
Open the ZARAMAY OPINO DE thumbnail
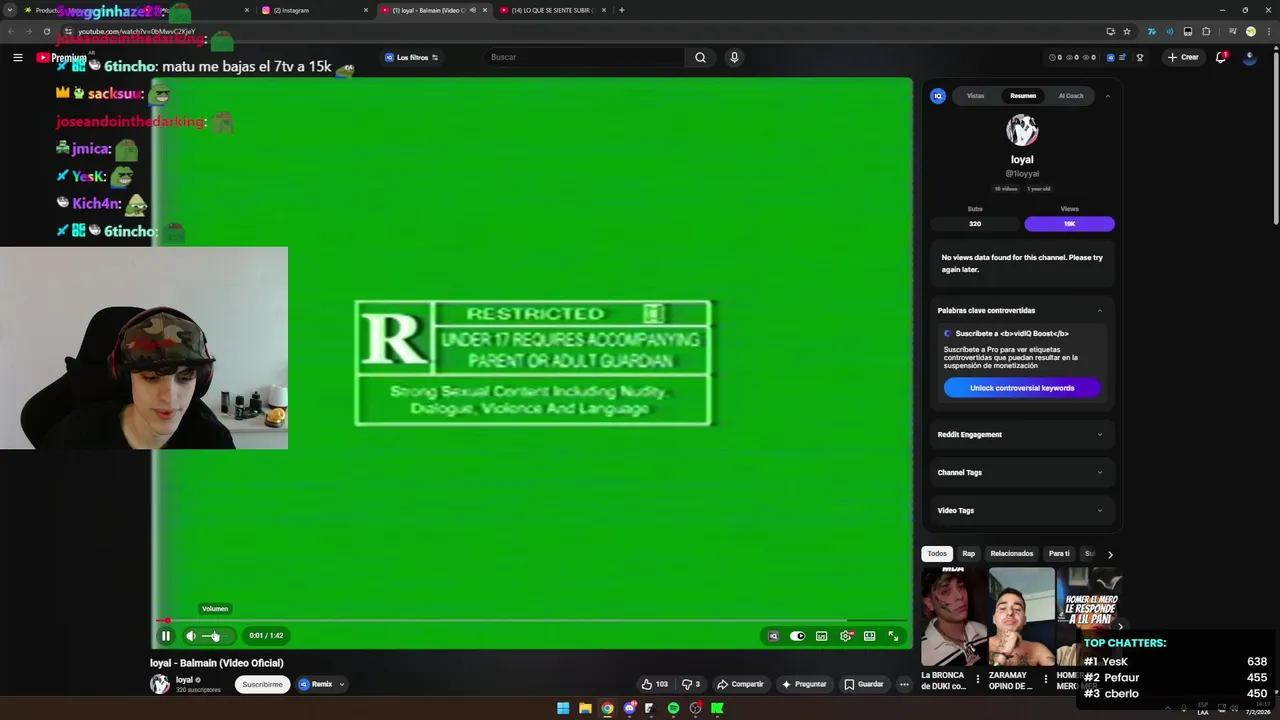click(x=1021, y=617)
